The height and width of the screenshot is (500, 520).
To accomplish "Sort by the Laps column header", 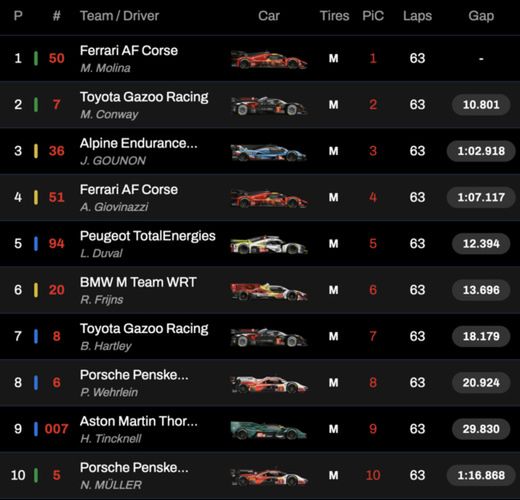I will click(417, 16).
